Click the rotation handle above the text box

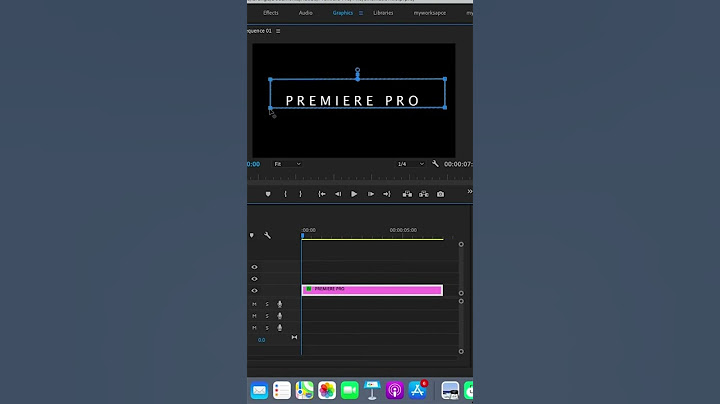point(357,70)
